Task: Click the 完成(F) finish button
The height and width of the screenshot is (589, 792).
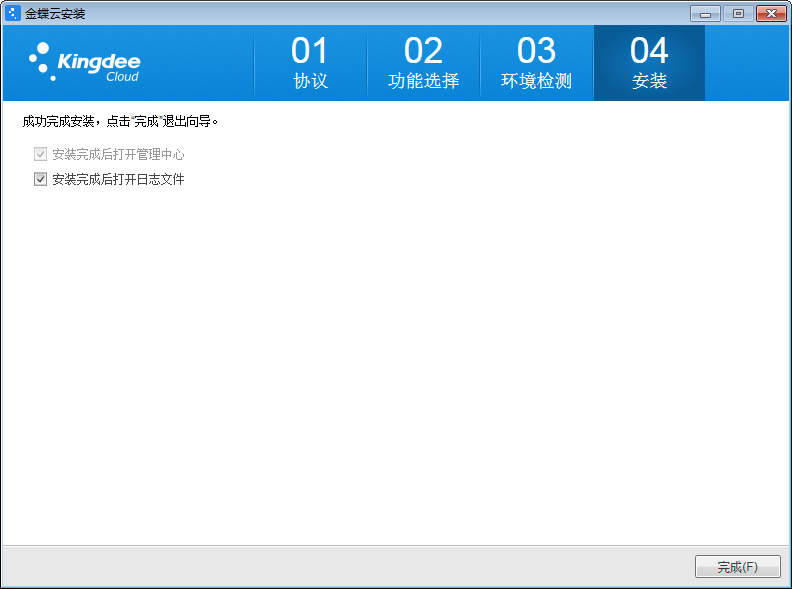Action: 737,566
